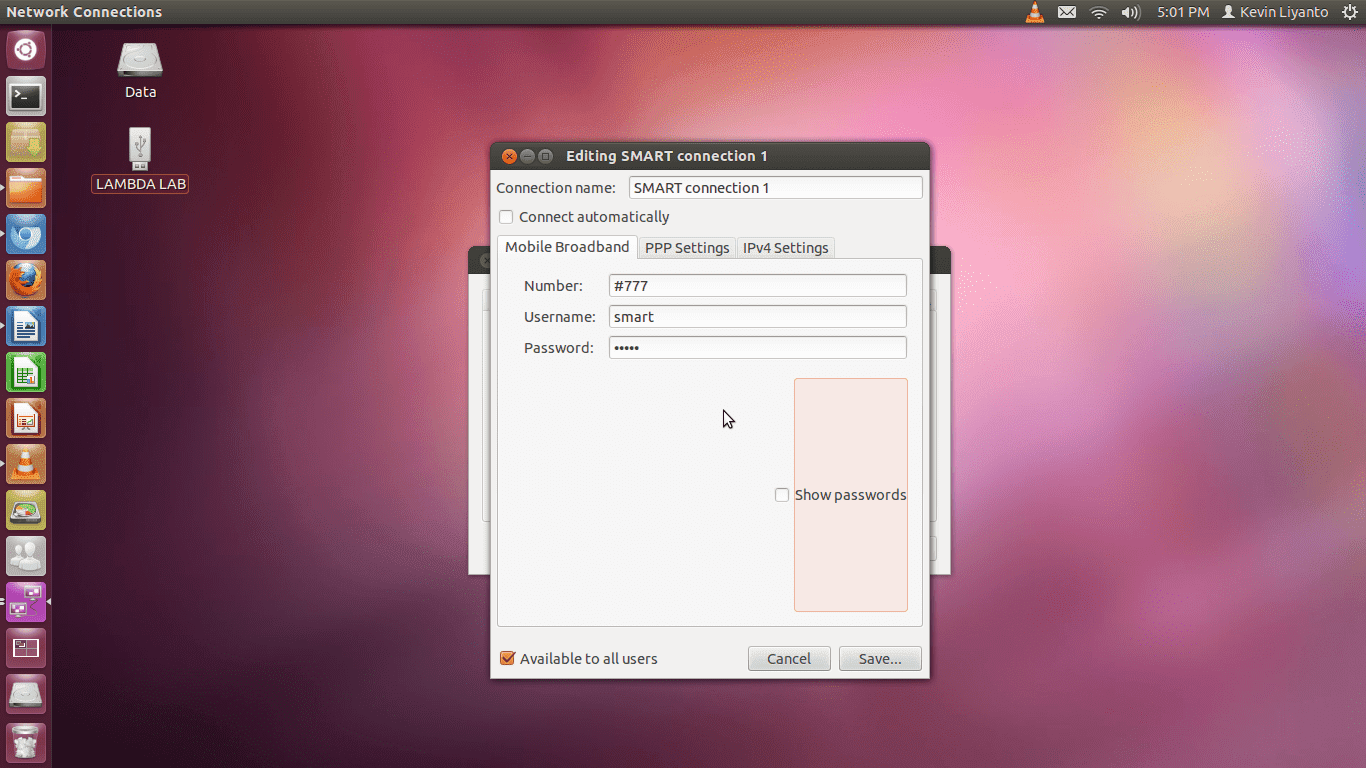Image resolution: width=1366 pixels, height=768 pixels.
Task: Select the Mobile Broadband tab
Action: tap(567, 247)
